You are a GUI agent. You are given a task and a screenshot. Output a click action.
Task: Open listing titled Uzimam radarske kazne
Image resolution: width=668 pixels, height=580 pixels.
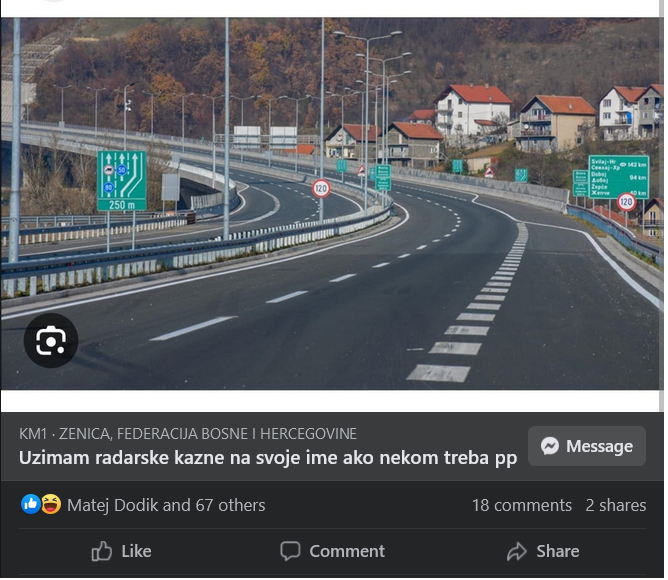[x=268, y=459]
